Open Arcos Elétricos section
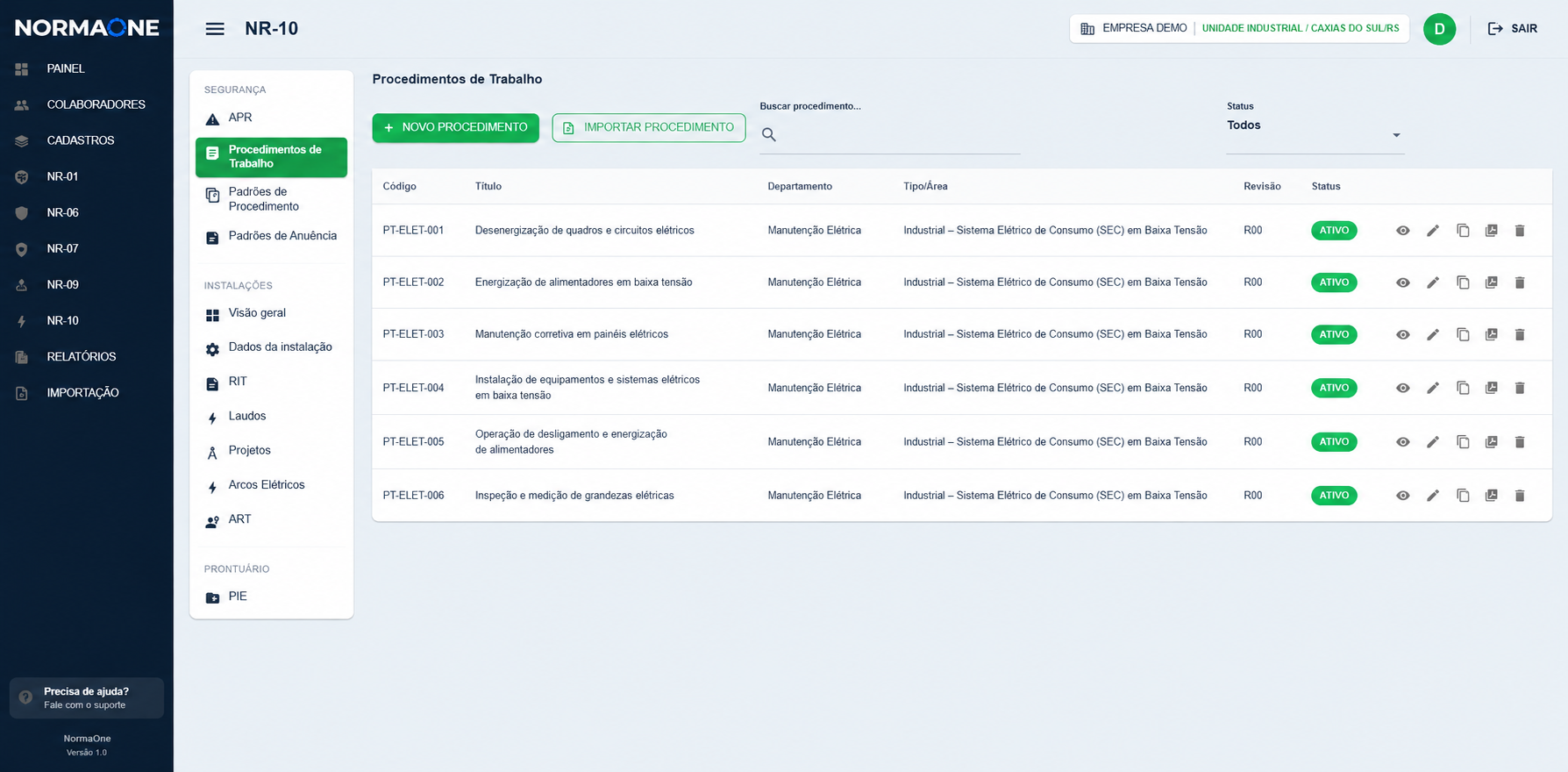This screenshot has width=1568, height=772. click(x=271, y=485)
